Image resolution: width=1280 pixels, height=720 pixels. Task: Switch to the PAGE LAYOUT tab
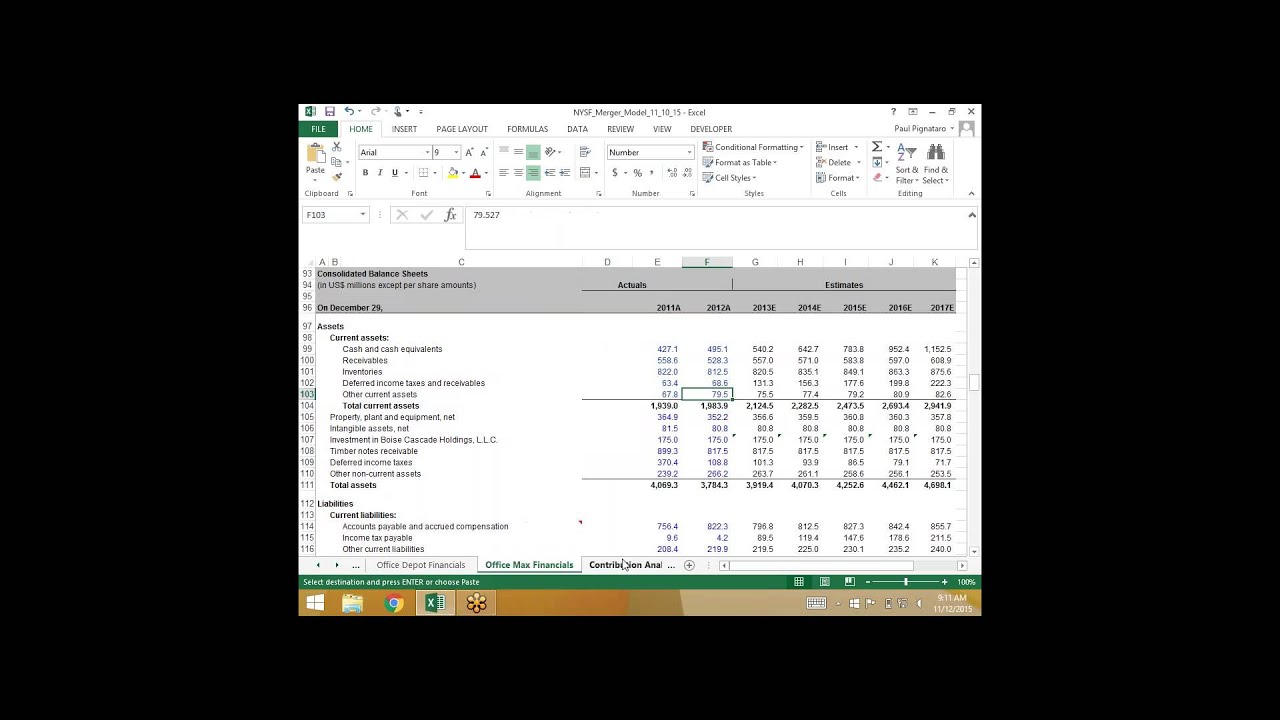[462, 129]
